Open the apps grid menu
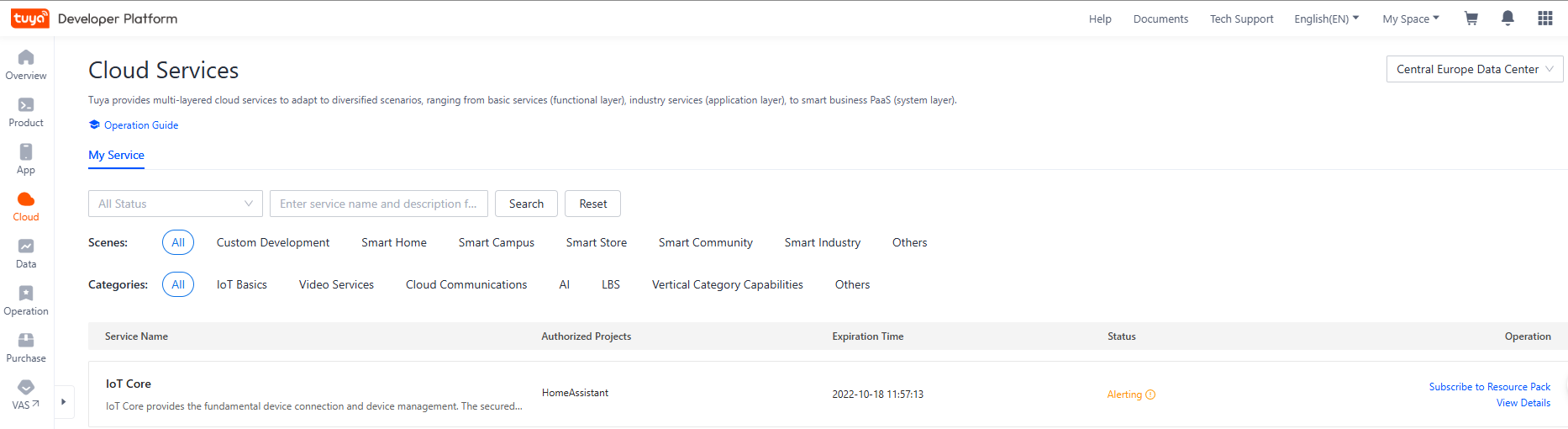 tap(1545, 19)
